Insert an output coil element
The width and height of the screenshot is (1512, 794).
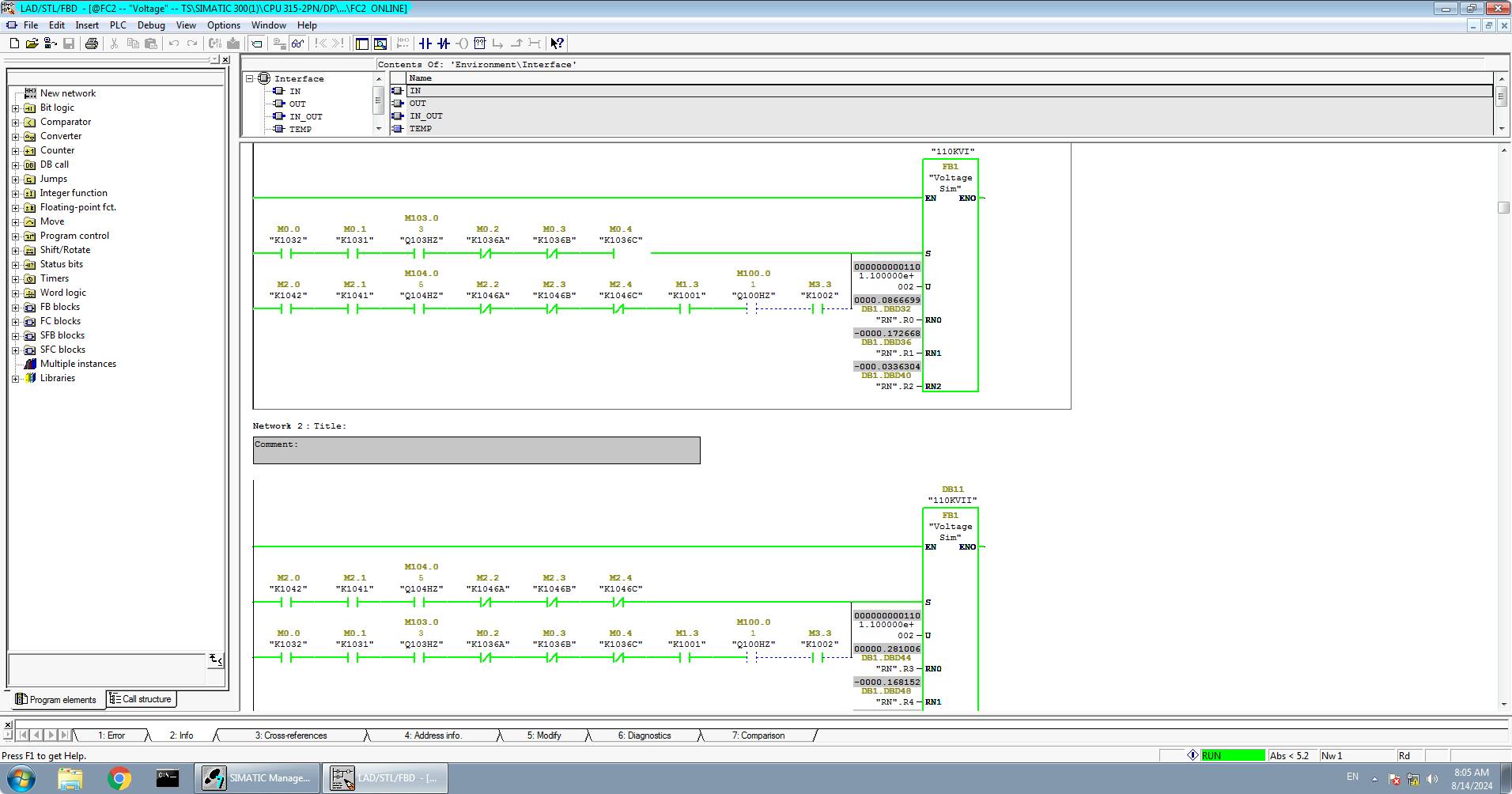pyautogui.click(x=462, y=43)
